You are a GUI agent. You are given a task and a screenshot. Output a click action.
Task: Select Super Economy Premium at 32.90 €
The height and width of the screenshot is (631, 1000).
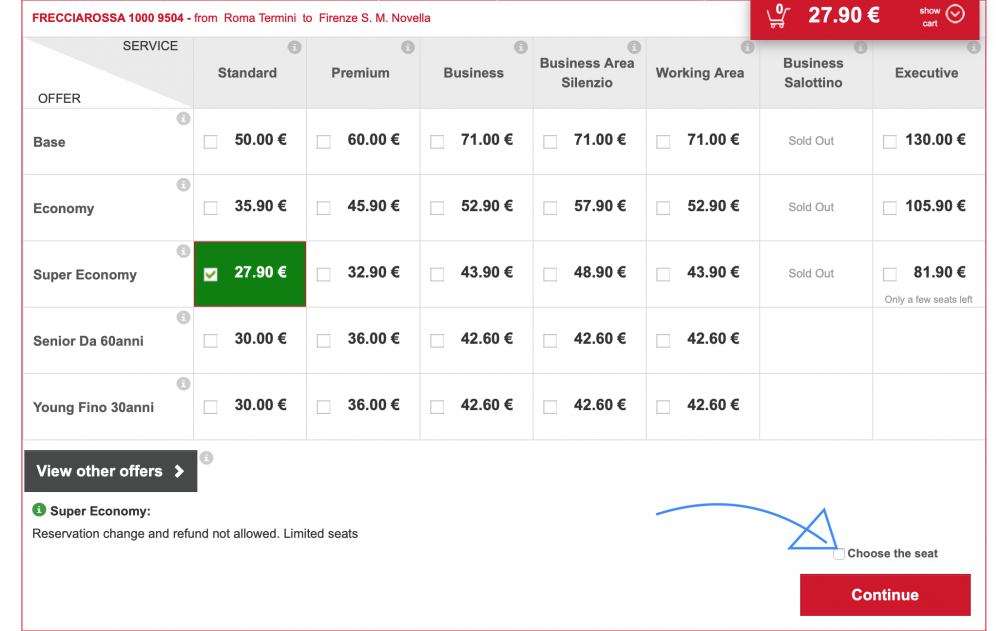[x=324, y=274]
